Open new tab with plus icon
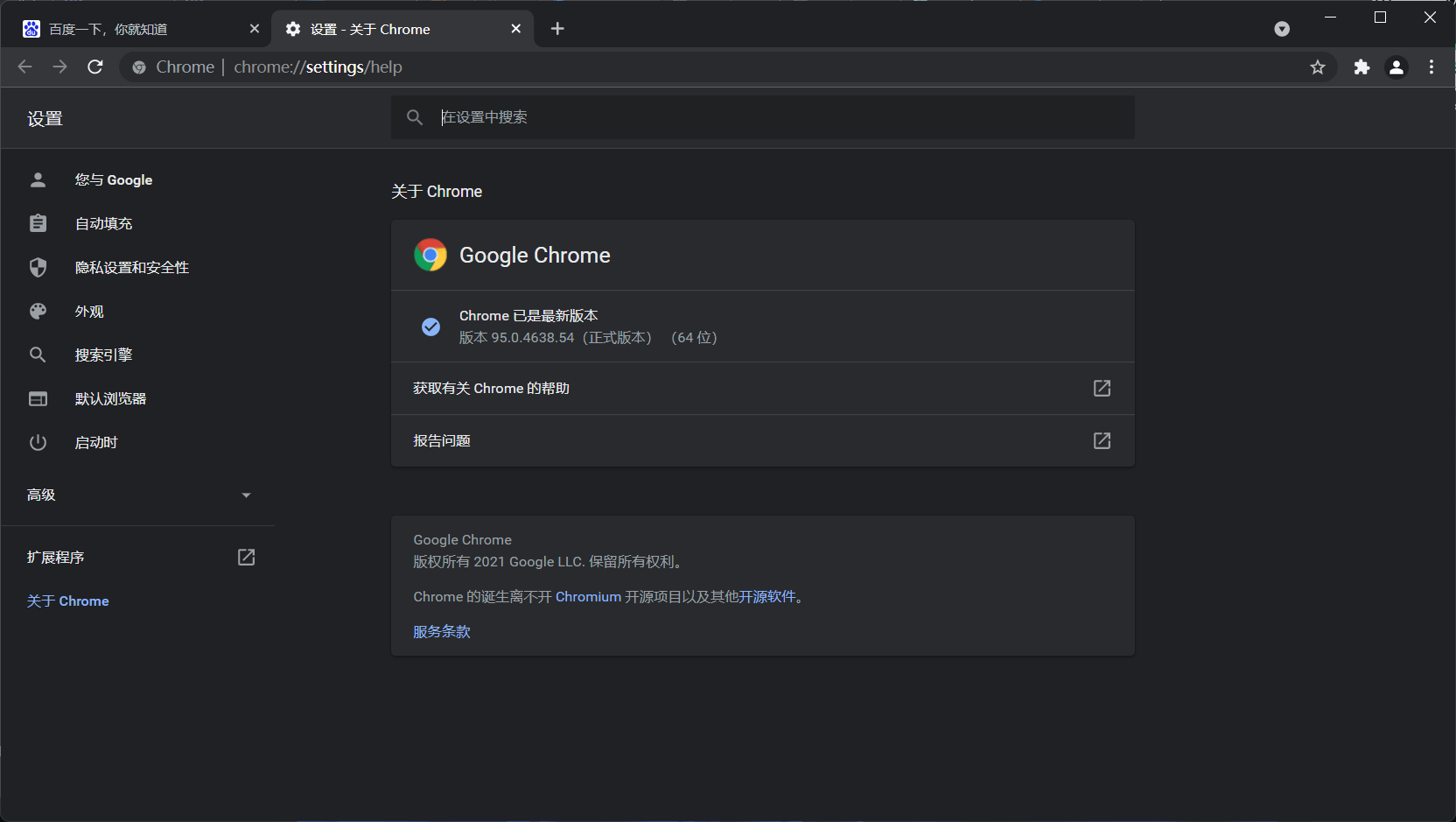Screen dimensions: 1456x822 [x=557, y=29]
